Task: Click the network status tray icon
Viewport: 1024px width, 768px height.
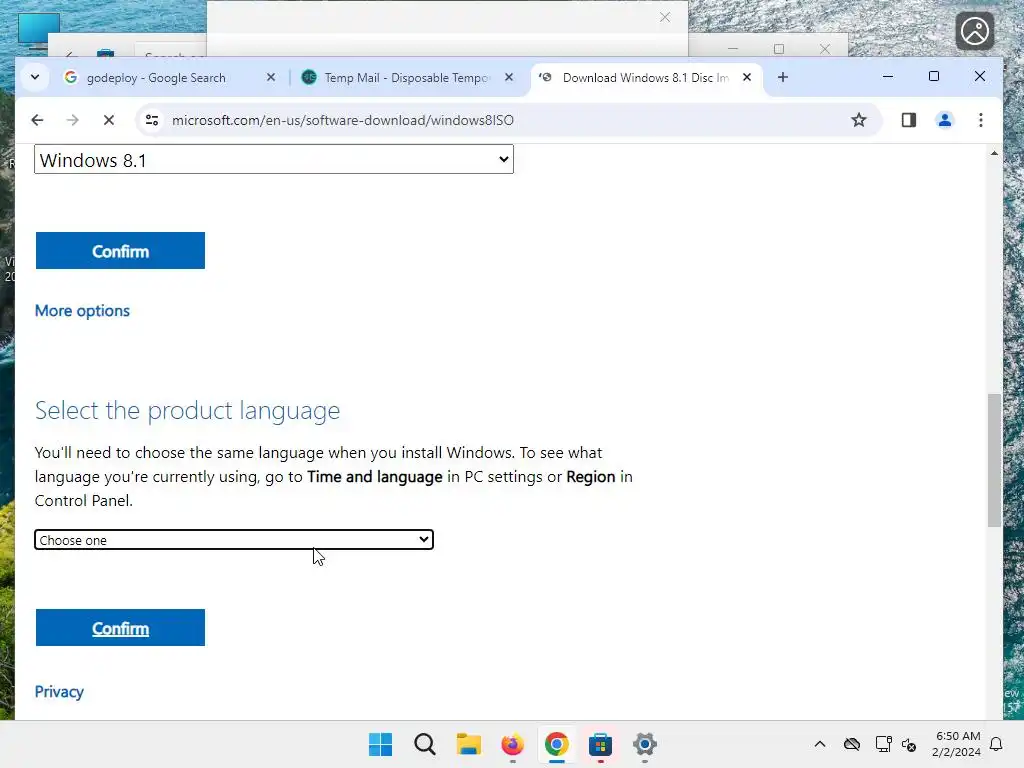Action: tap(884, 744)
